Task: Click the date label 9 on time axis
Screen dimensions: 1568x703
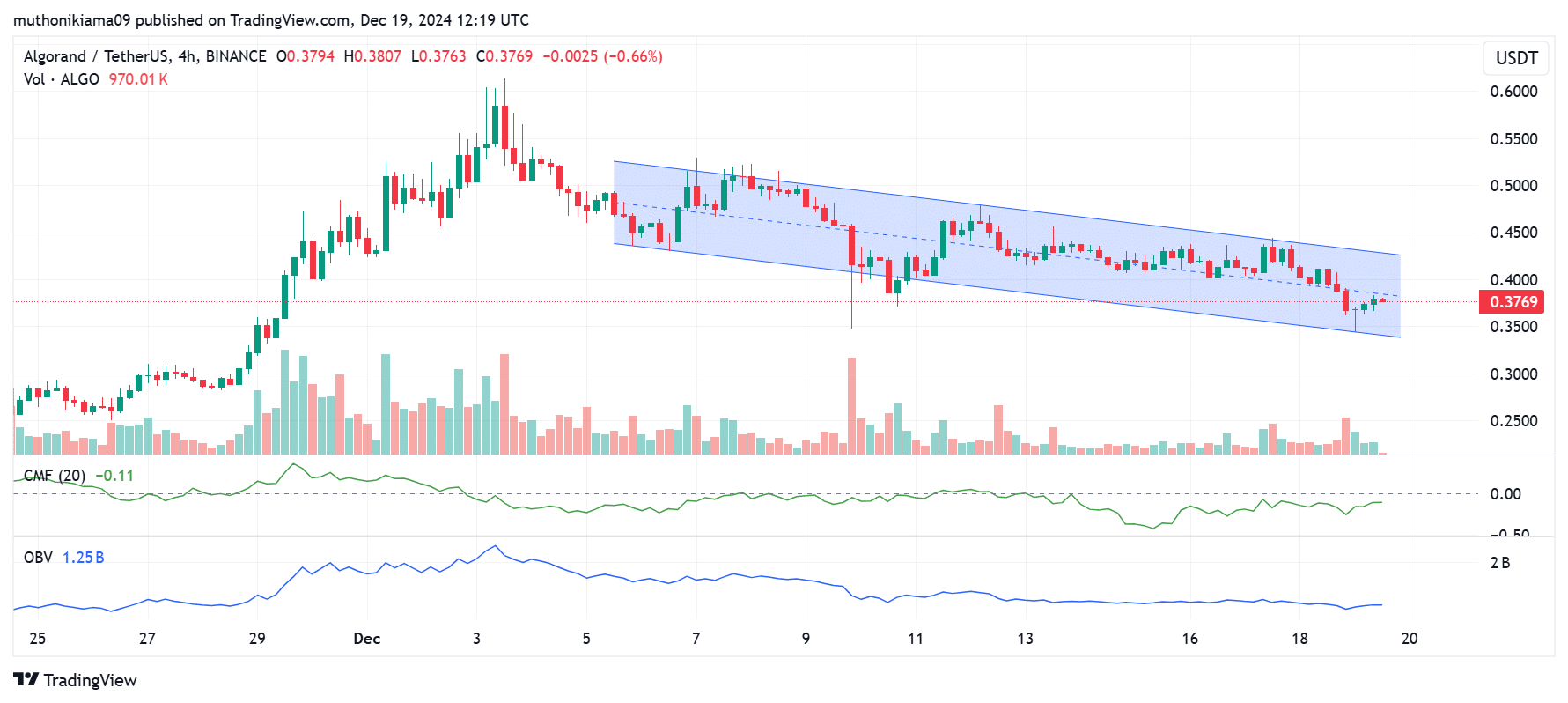Action: [806, 639]
